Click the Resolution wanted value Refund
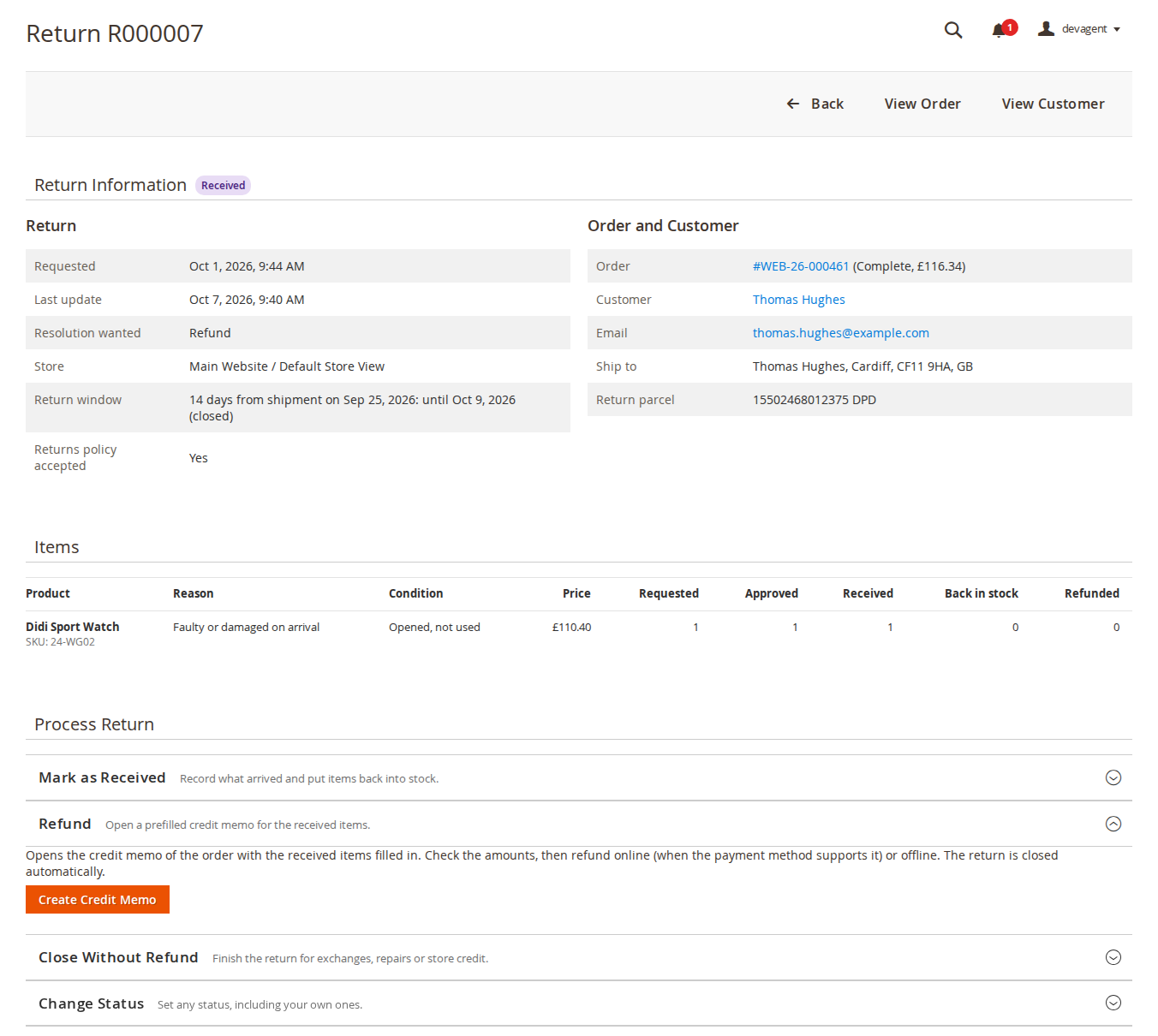 pyautogui.click(x=210, y=333)
